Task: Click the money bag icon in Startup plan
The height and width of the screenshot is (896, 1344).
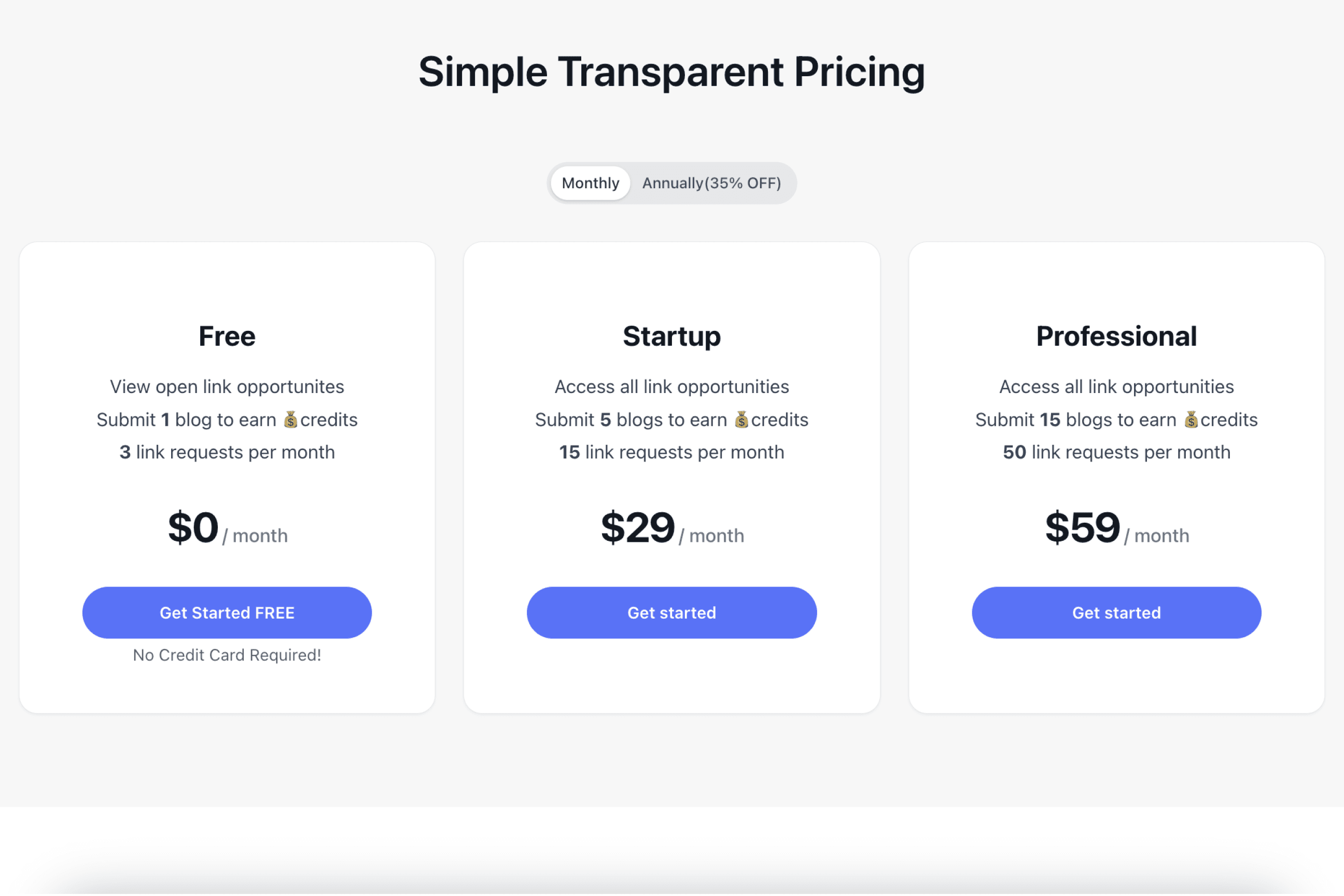Action: click(x=741, y=420)
